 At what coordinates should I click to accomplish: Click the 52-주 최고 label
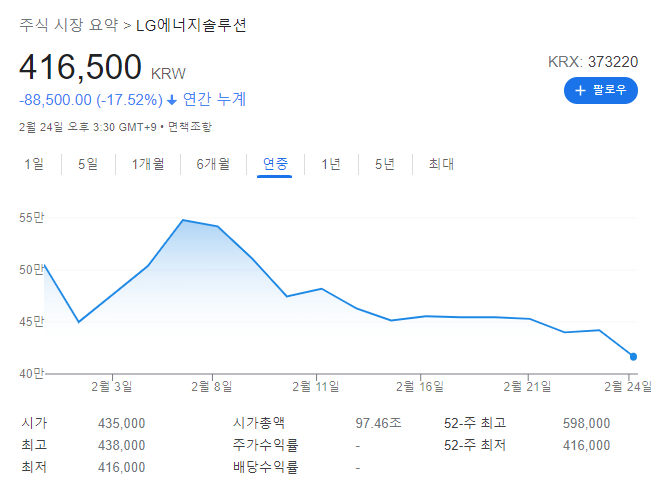point(475,423)
